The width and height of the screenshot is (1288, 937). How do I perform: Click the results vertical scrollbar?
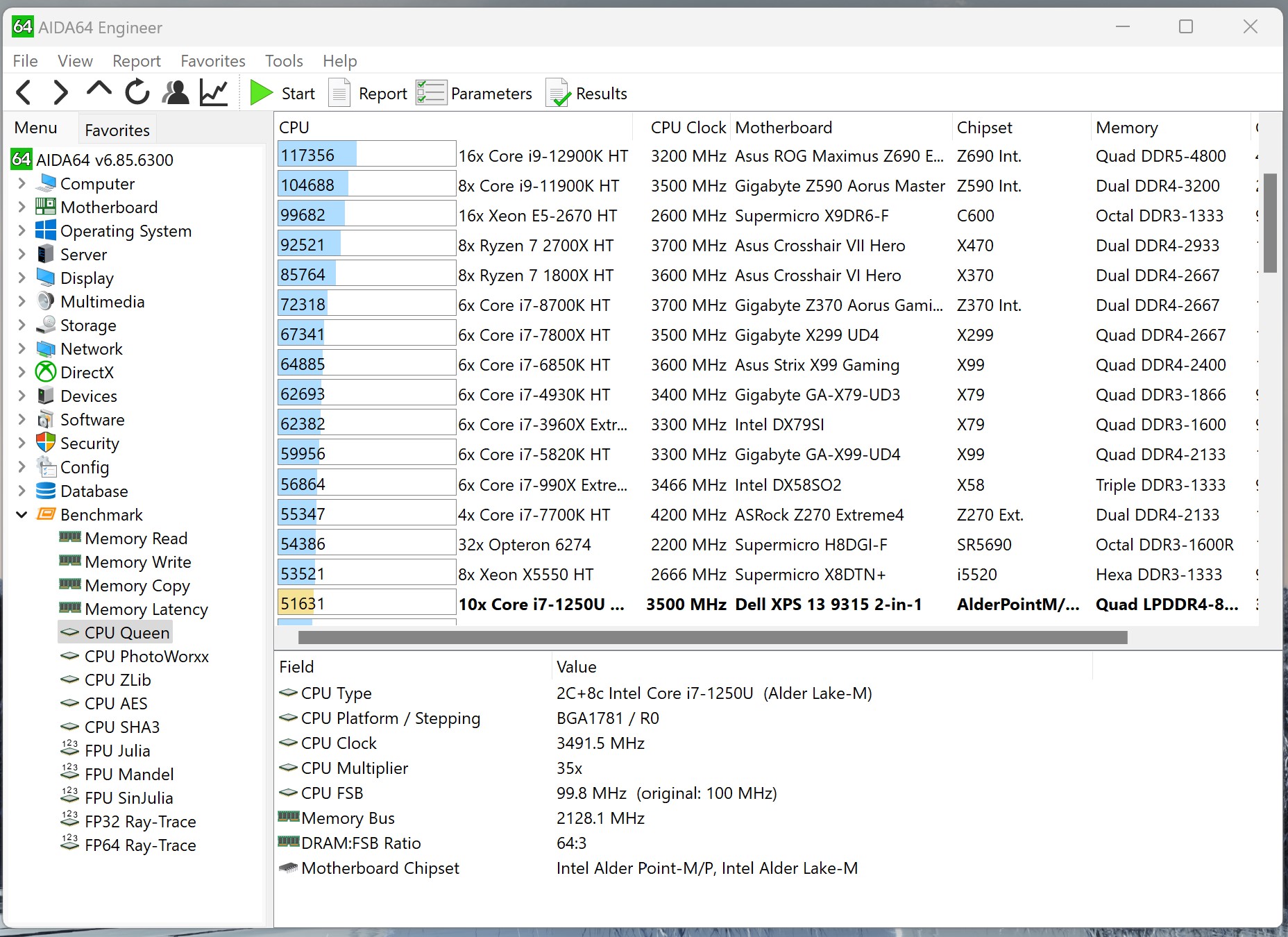pyautogui.click(x=1270, y=223)
